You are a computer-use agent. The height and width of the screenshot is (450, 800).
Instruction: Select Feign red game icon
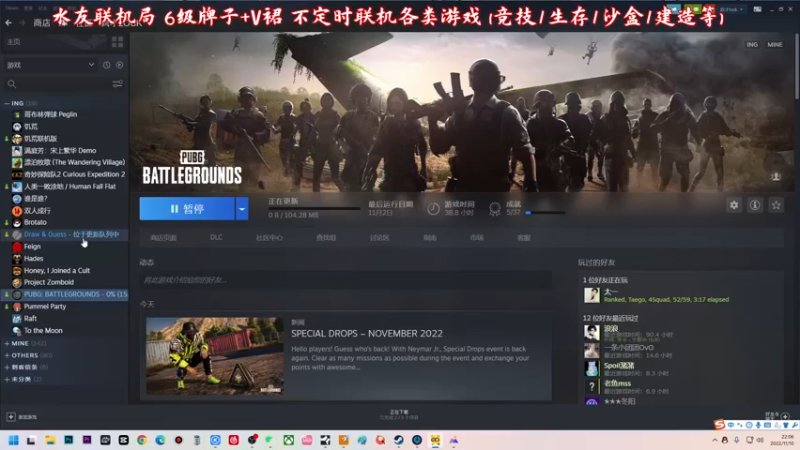pos(17,246)
